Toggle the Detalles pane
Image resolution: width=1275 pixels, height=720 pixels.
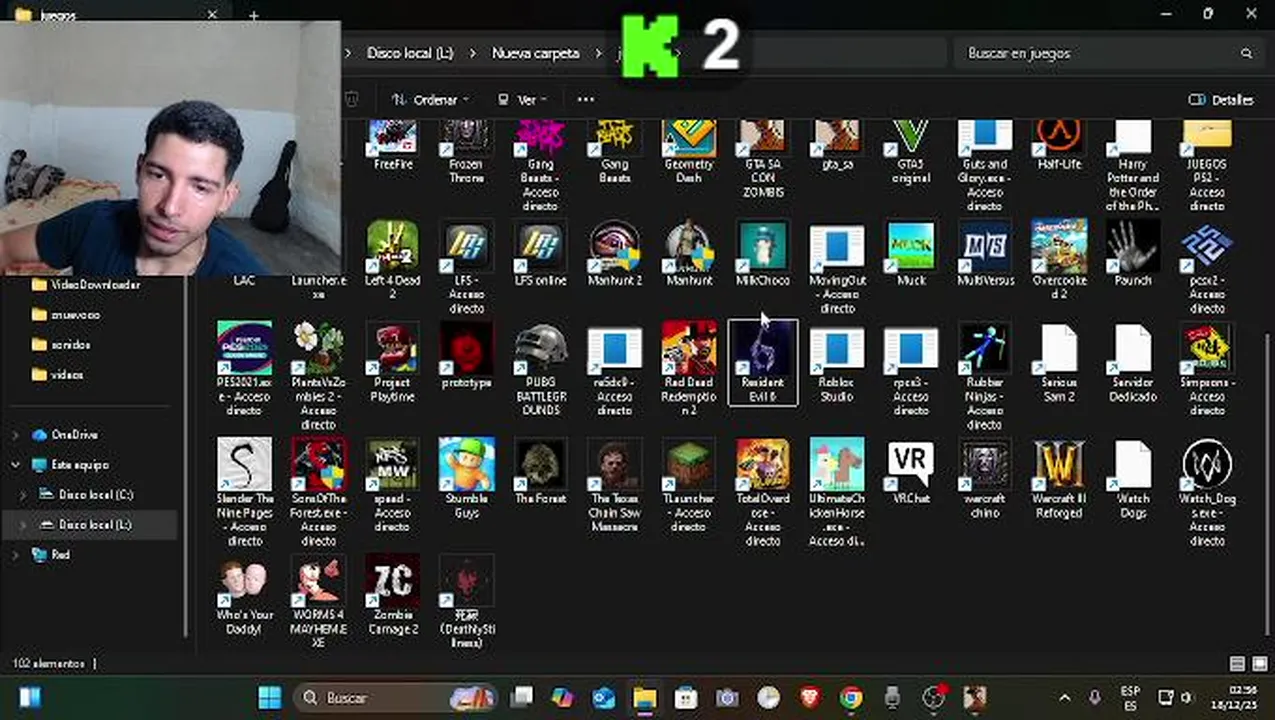(x=1220, y=99)
